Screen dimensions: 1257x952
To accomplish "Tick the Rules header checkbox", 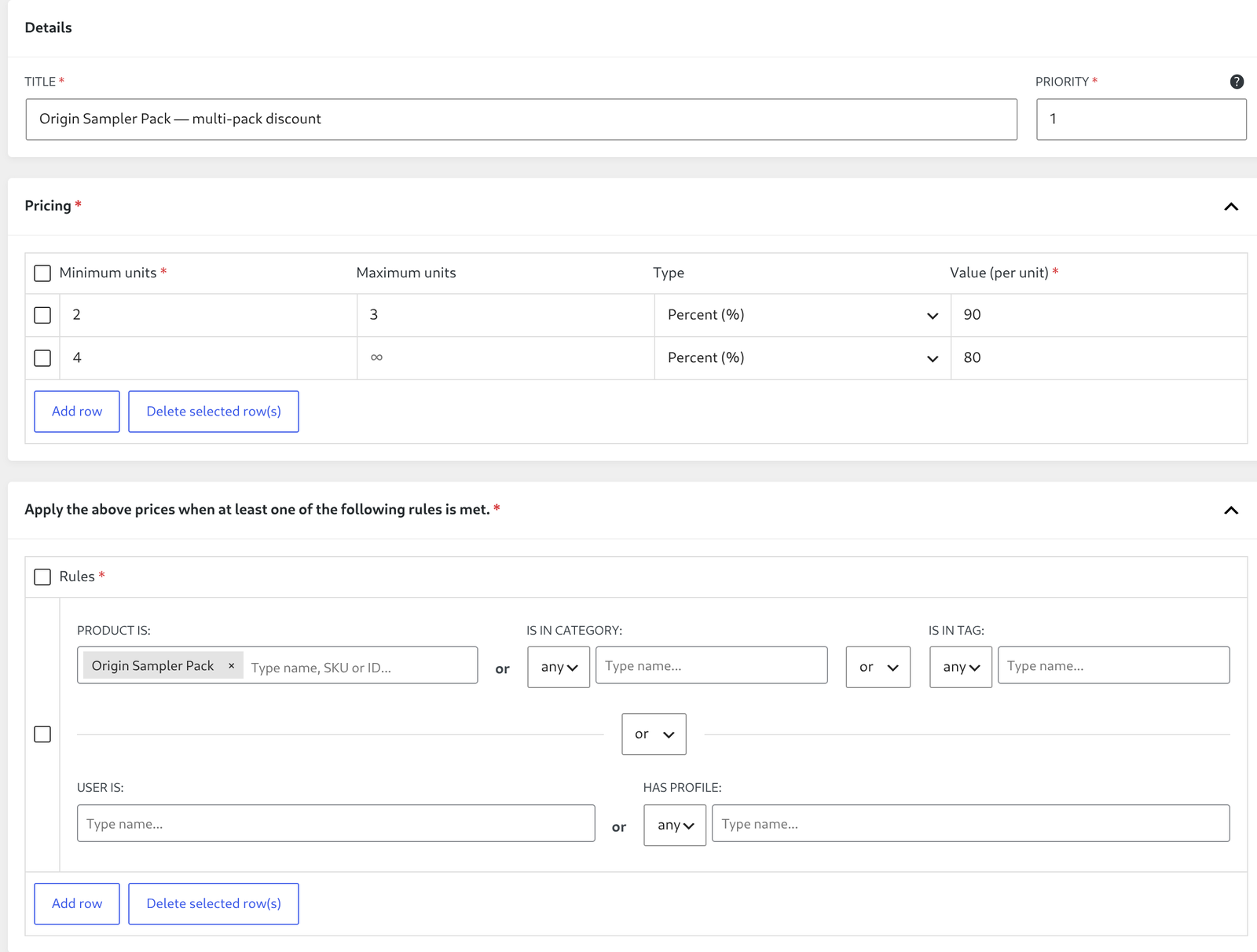I will [x=42, y=577].
